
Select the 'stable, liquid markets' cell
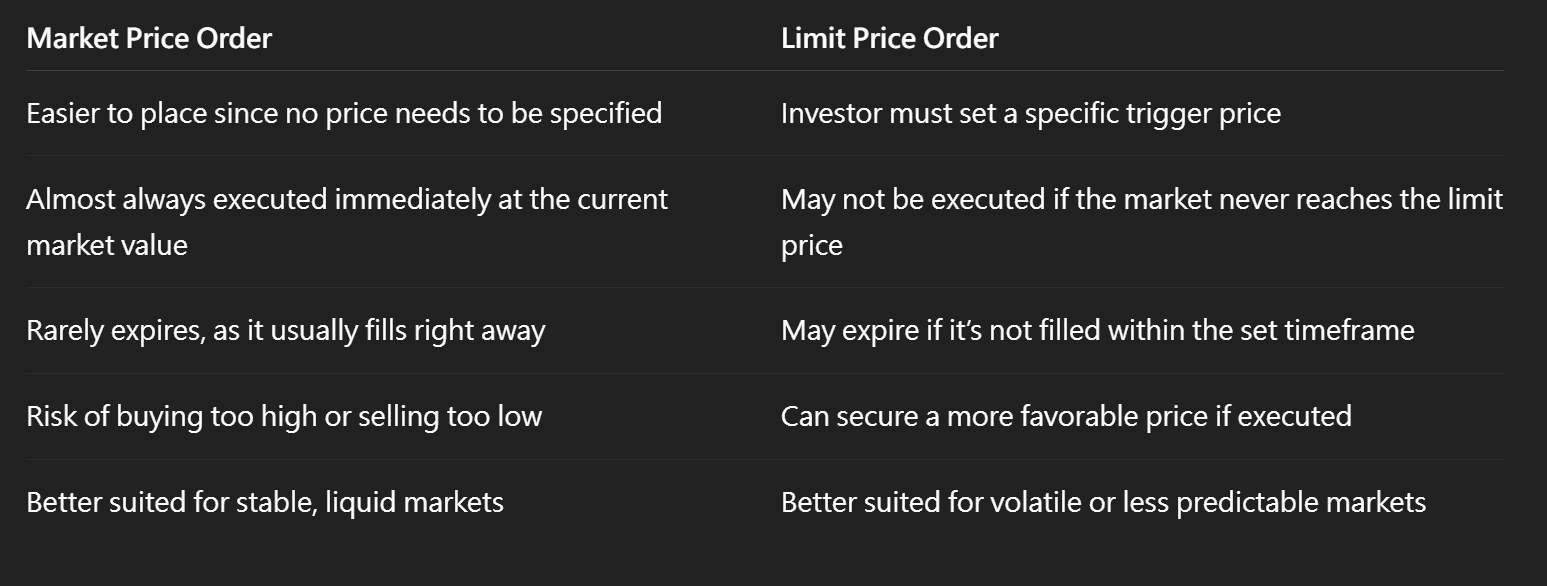[265, 502]
